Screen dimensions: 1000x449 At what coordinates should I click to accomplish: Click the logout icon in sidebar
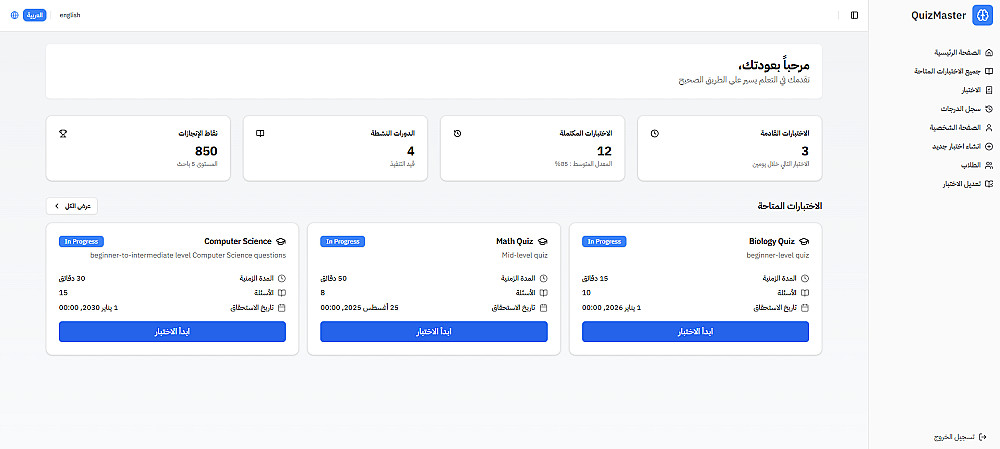tap(984, 437)
